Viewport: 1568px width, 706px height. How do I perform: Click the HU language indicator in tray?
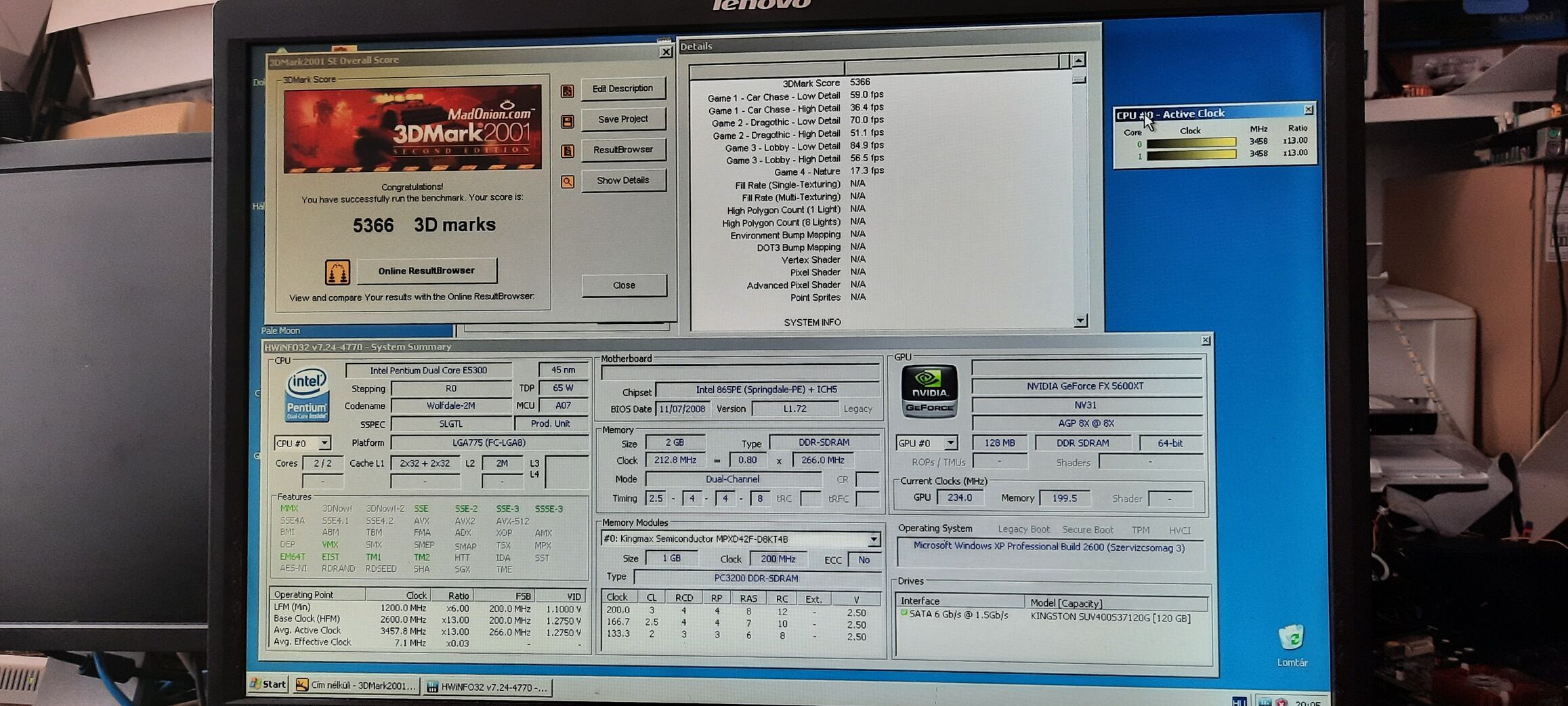coord(1239,701)
